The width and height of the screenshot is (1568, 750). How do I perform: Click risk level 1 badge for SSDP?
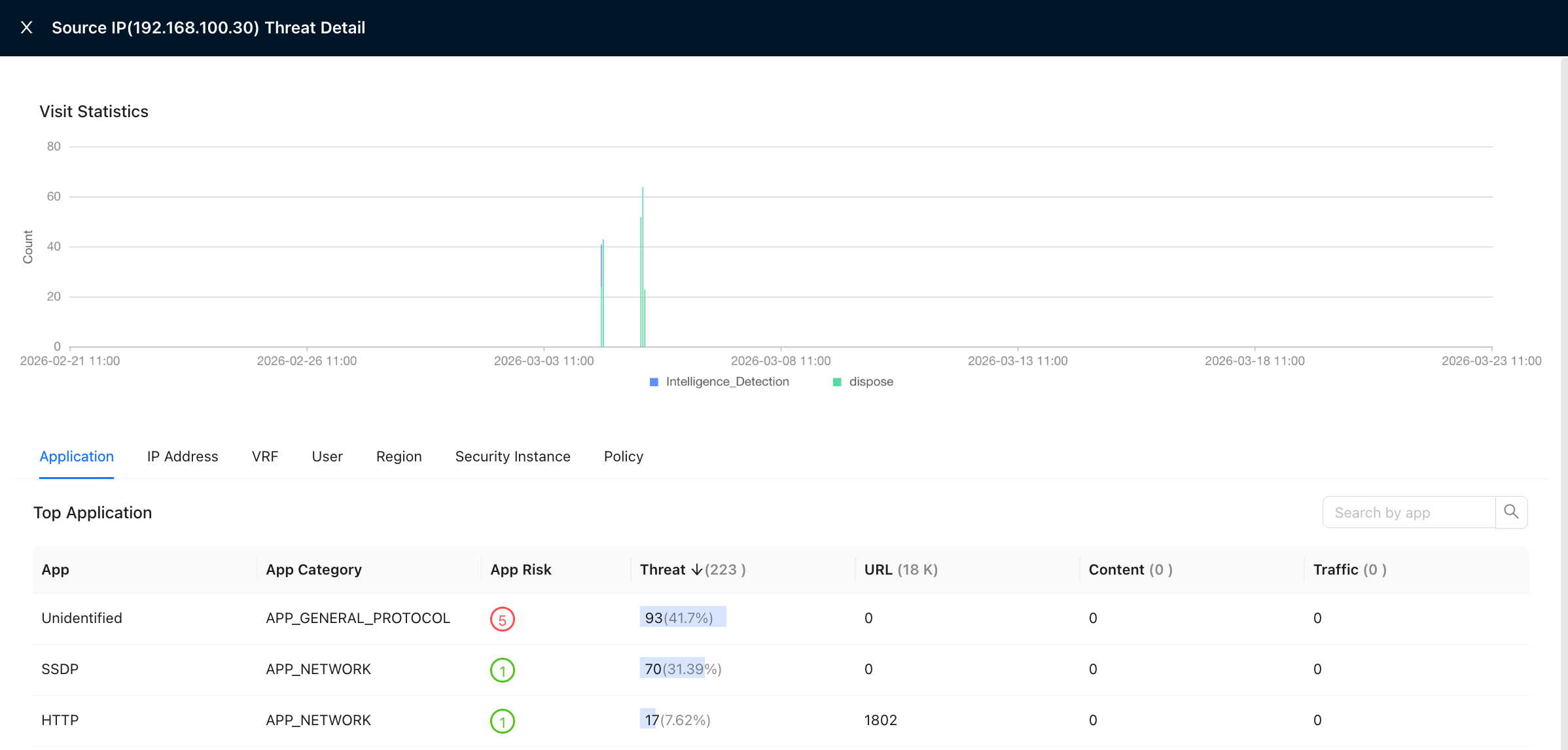(503, 670)
